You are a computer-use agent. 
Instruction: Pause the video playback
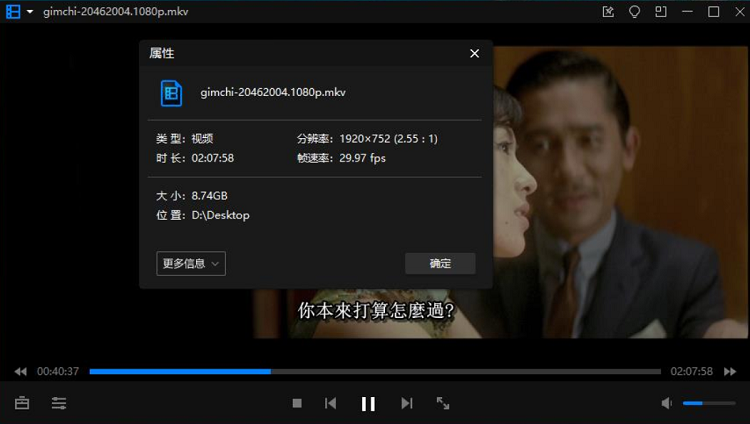pos(368,403)
